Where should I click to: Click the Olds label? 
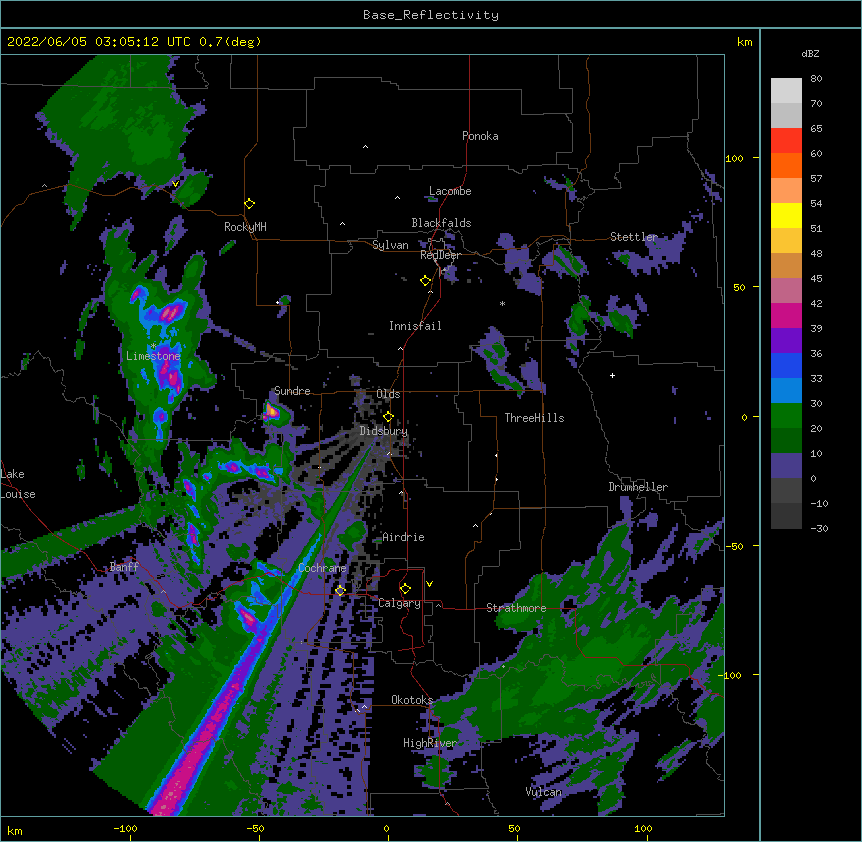click(x=388, y=394)
